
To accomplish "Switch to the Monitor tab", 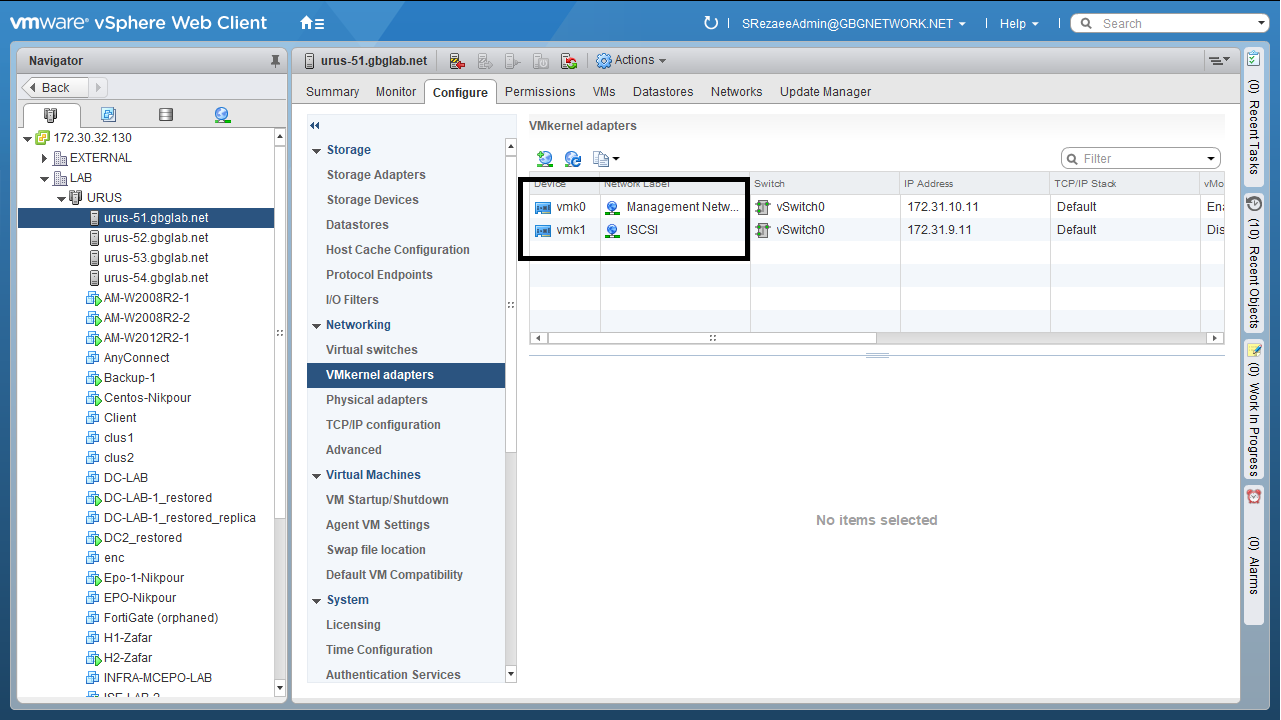I will 396,92.
